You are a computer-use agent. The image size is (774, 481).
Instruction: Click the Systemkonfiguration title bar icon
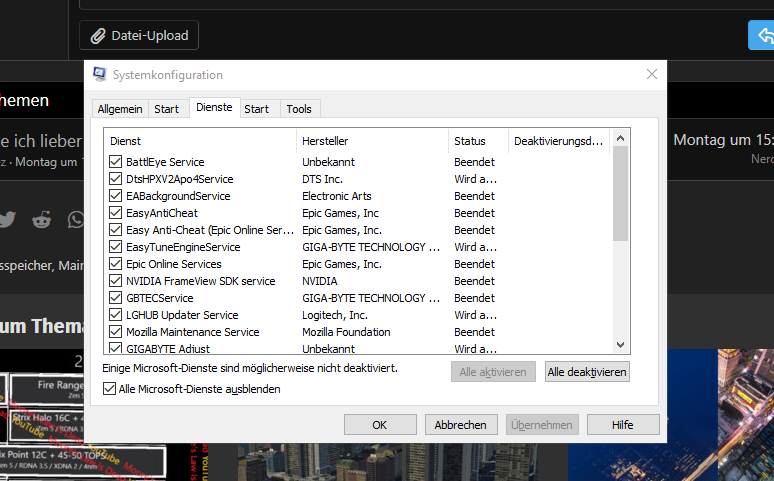(x=100, y=74)
